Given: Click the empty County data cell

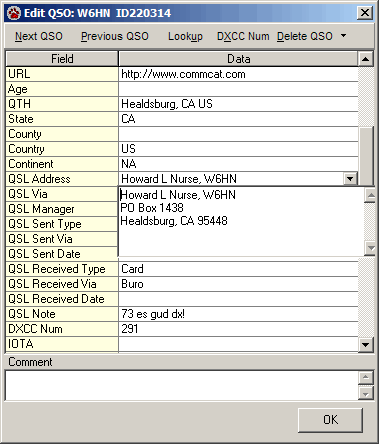Looking at the screenshot, I should (x=238, y=134).
